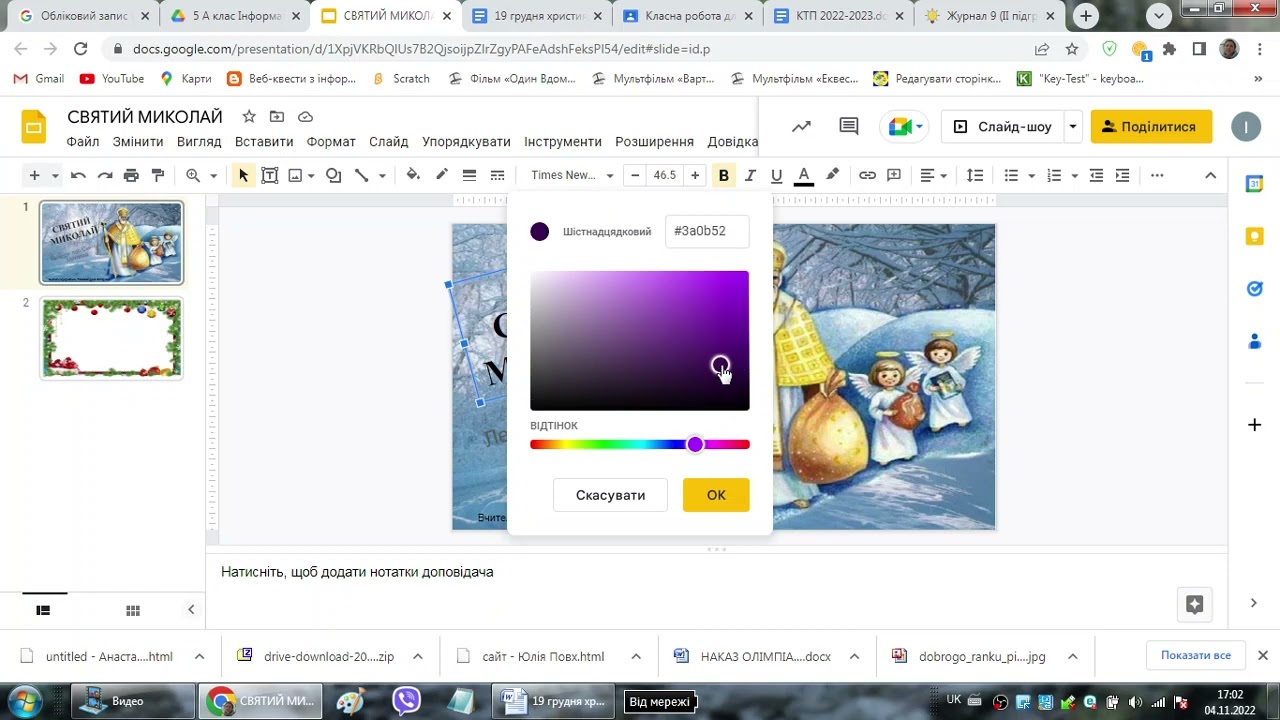This screenshot has width=1280, height=720.
Task: Expand the numbered list dropdown
Action: click(1074, 175)
